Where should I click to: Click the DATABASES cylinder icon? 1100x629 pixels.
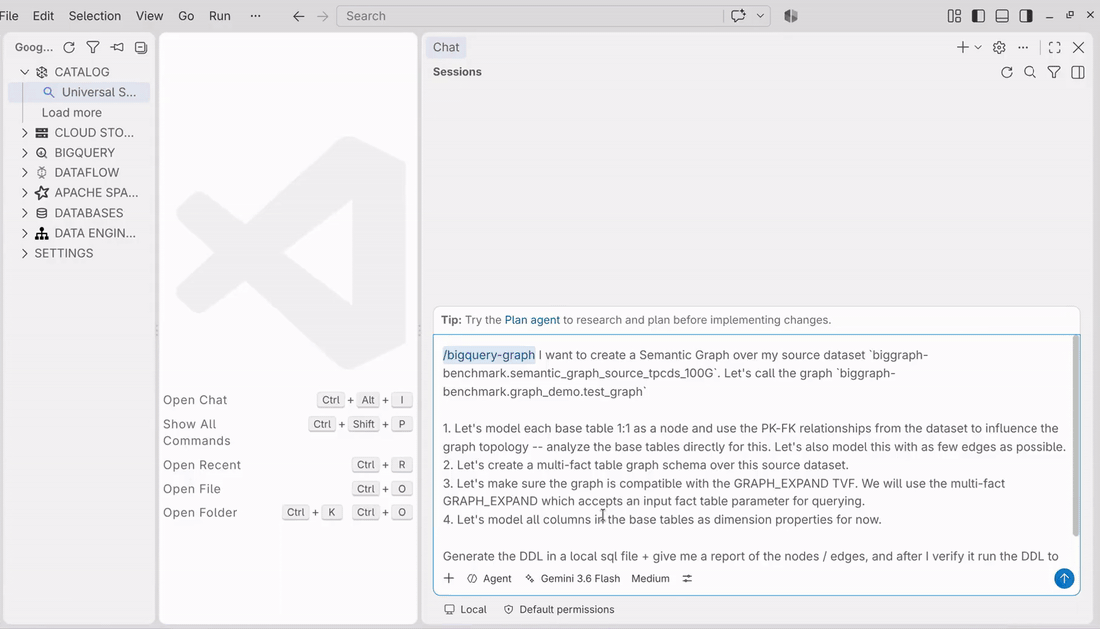pyautogui.click(x=42, y=212)
